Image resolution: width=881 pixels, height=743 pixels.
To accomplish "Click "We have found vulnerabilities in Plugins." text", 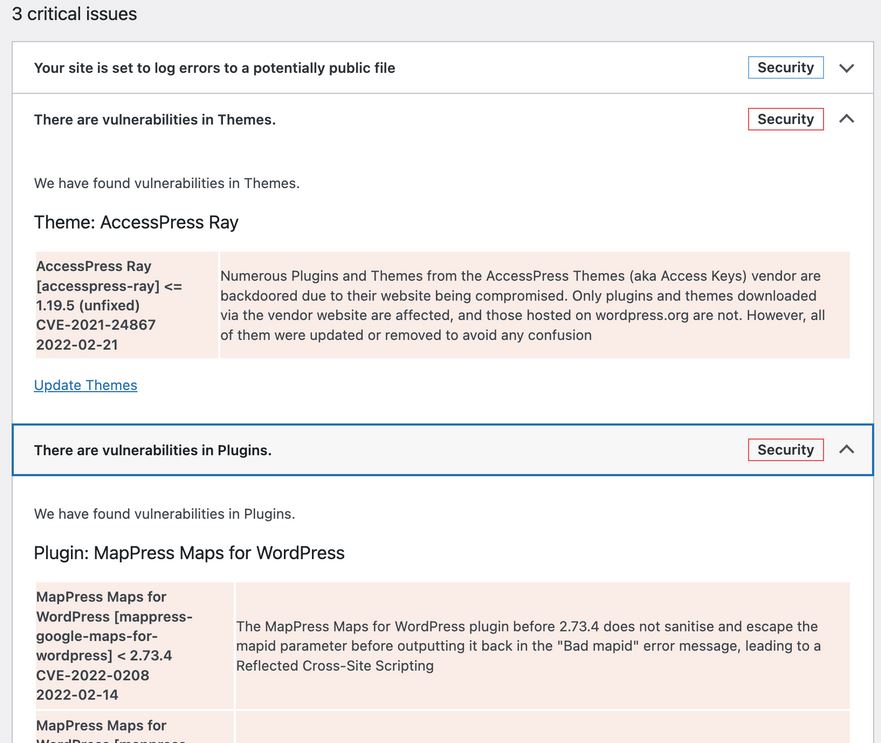I will coord(164,514).
